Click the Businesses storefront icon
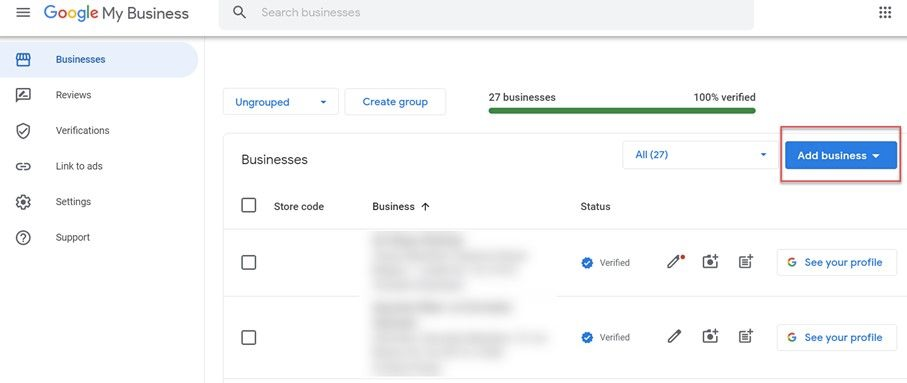This screenshot has width=907, height=383. pyautogui.click(x=23, y=60)
